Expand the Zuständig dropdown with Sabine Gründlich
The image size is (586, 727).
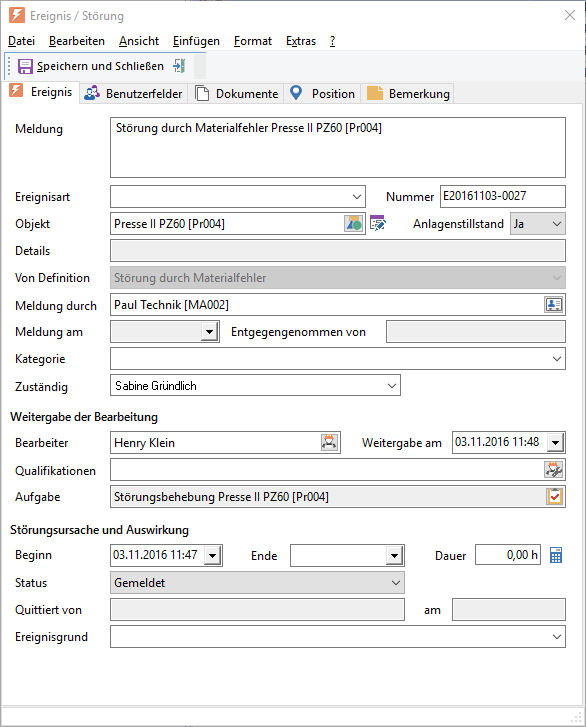[x=392, y=386]
